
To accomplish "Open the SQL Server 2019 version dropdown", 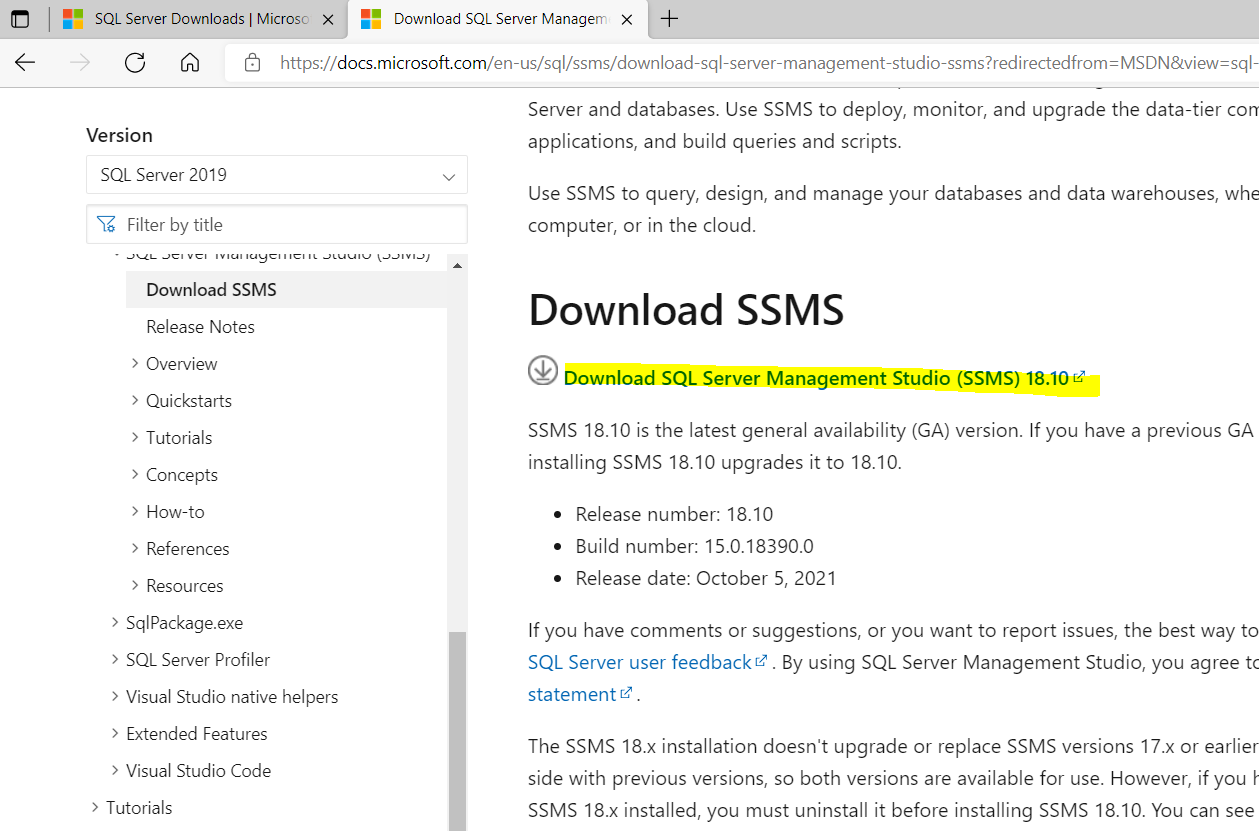I will point(277,175).
